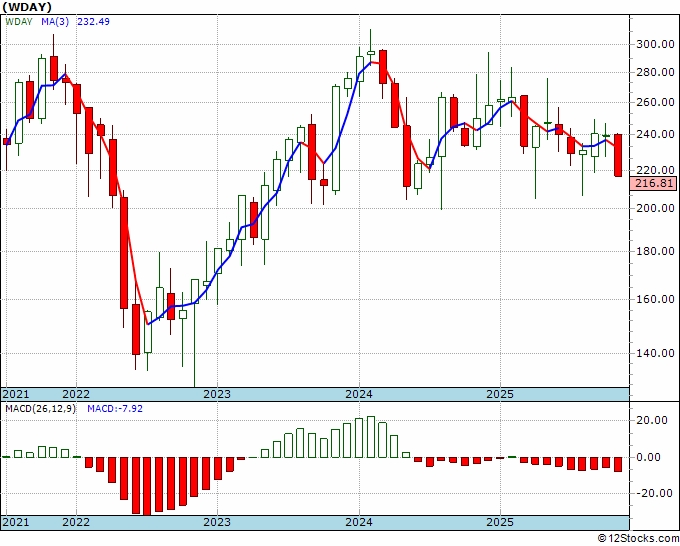Click the MACD(26,12,9) indicator label

(x=40, y=409)
